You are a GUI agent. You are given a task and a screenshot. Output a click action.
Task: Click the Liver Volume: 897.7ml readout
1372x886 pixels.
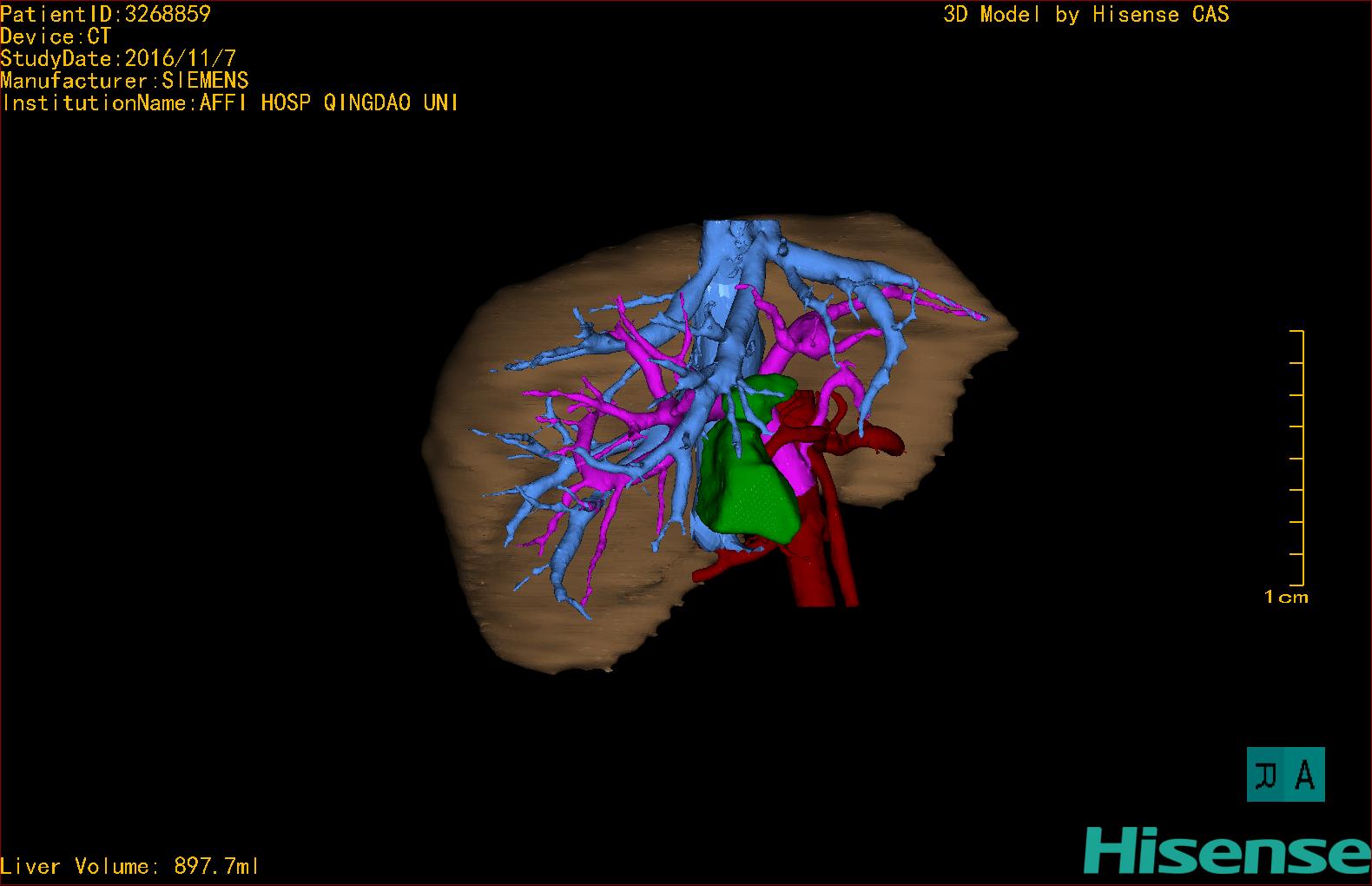(129, 866)
